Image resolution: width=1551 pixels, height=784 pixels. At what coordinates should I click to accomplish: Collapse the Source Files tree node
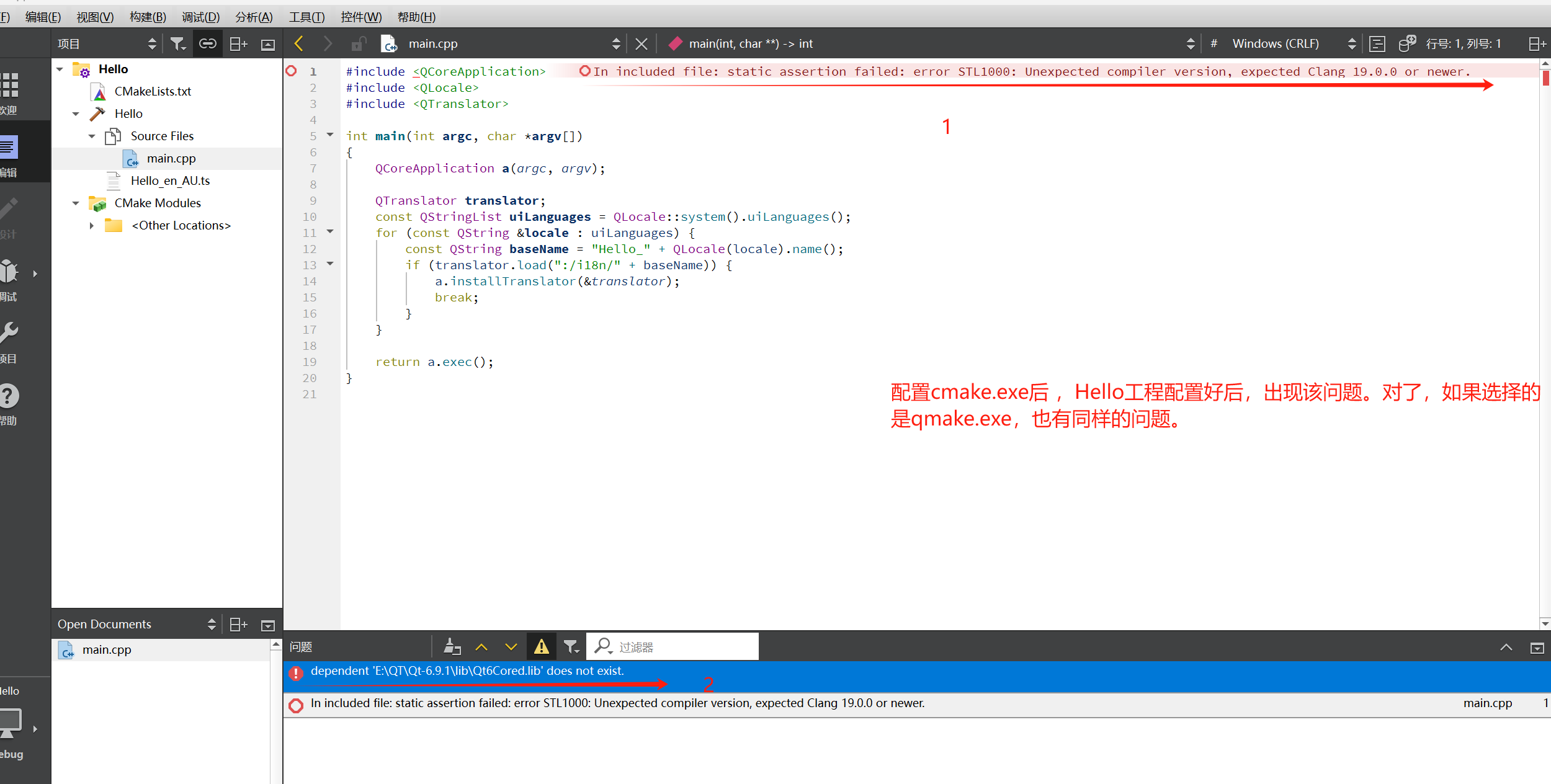[x=92, y=136]
